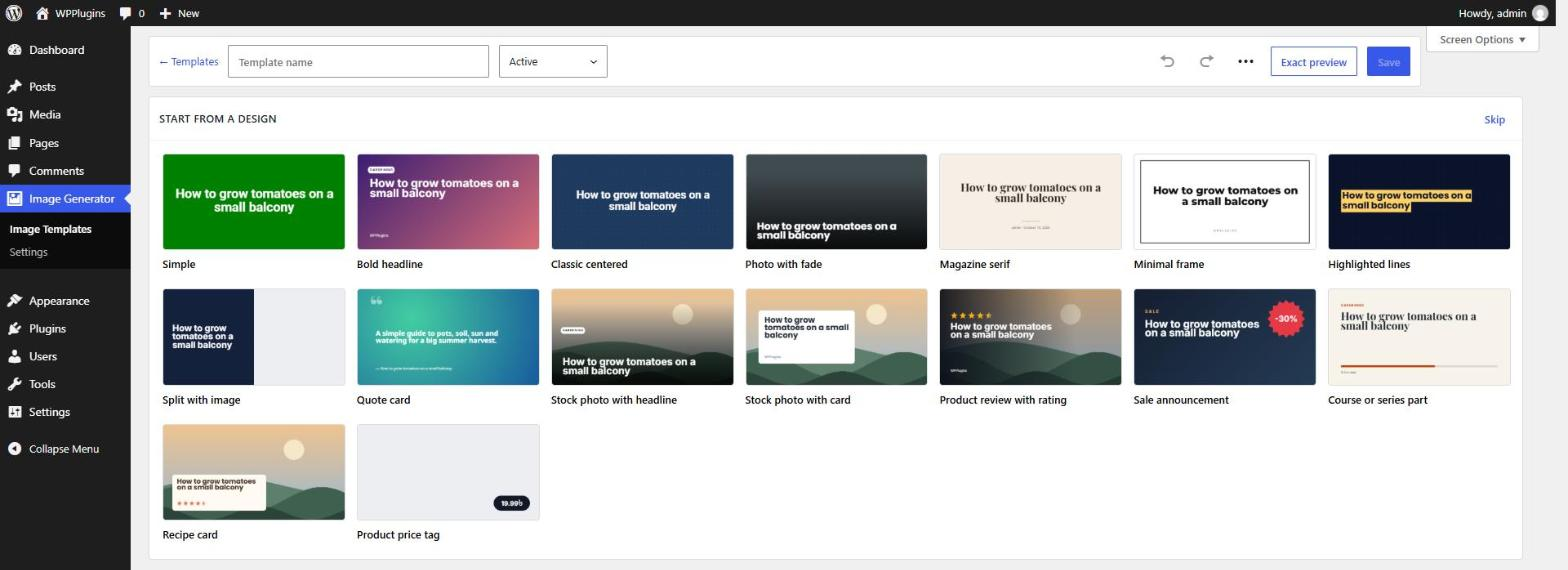Open Settings submenu under Image Generator
The width and height of the screenshot is (1568, 570).
tap(28, 252)
